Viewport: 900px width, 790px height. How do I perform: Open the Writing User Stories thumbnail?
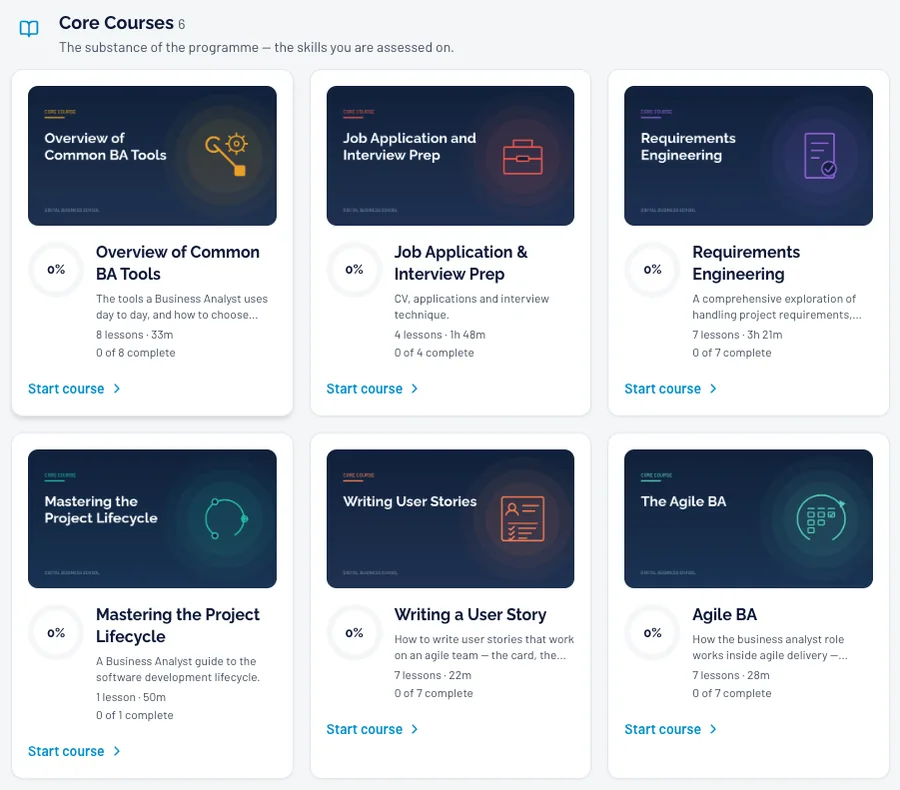pos(450,518)
